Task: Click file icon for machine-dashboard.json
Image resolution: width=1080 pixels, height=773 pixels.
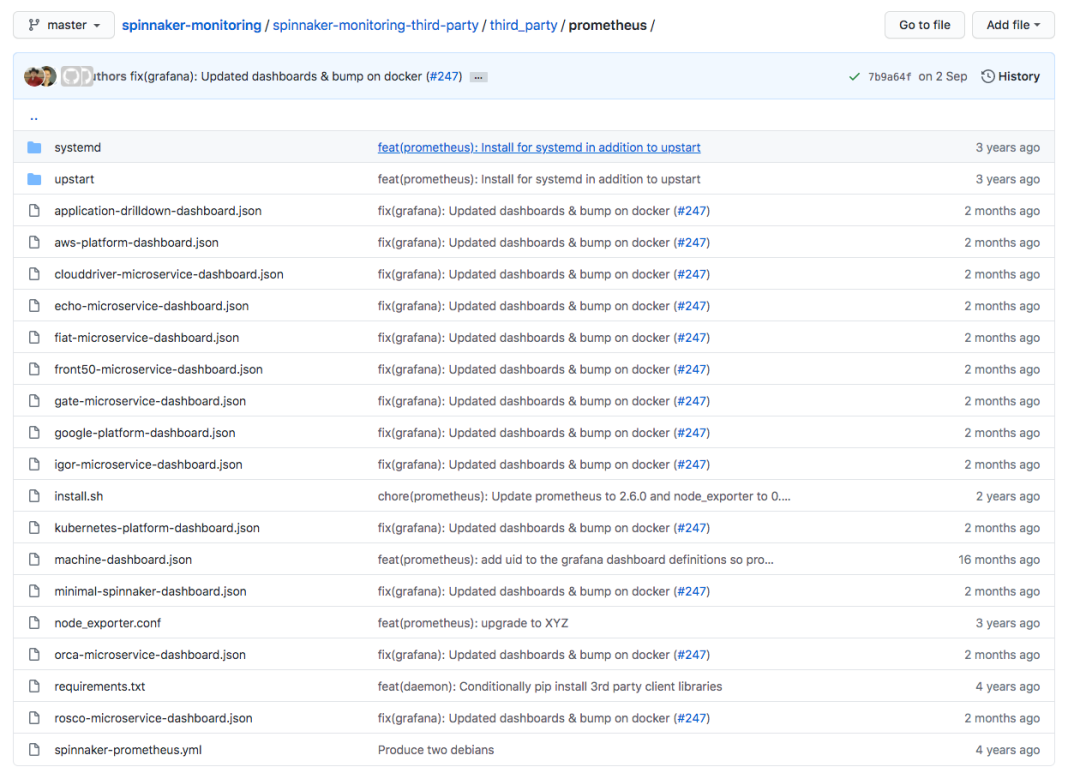Action: click(x=34, y=559)
